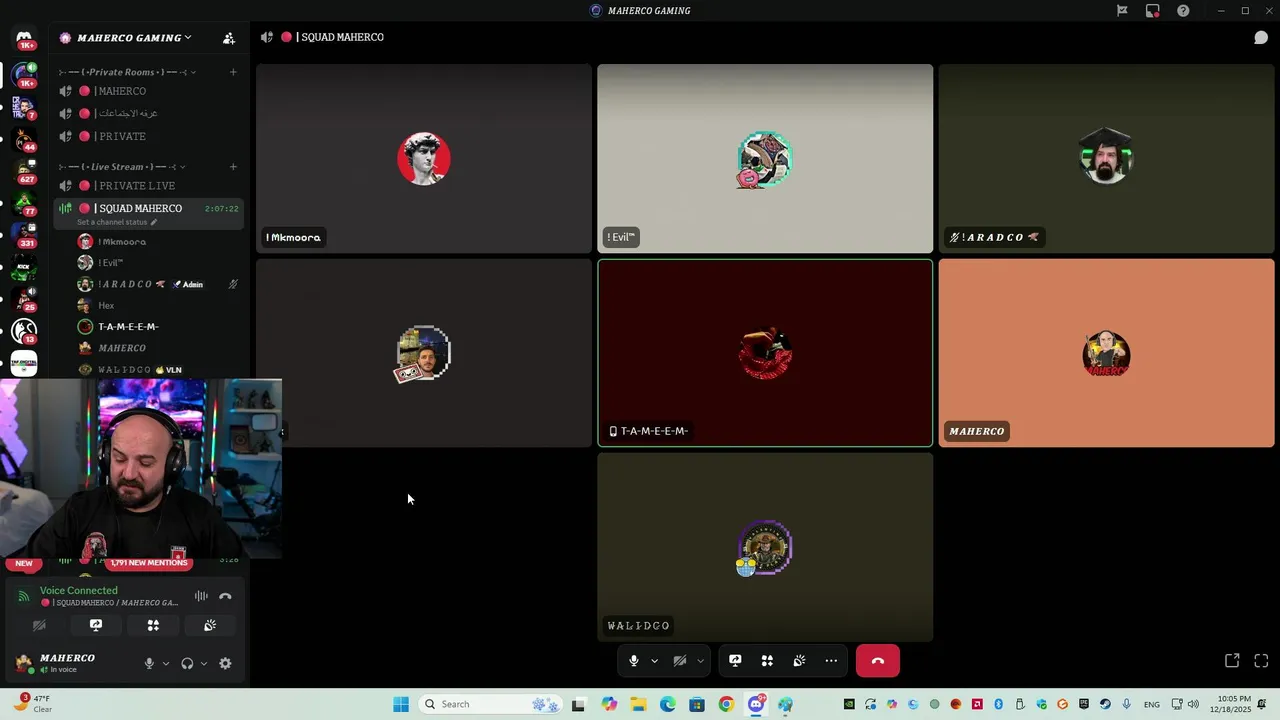Toggle deafen headphones in user panel
Screen dimensions: 1280x720
point(187,663)
